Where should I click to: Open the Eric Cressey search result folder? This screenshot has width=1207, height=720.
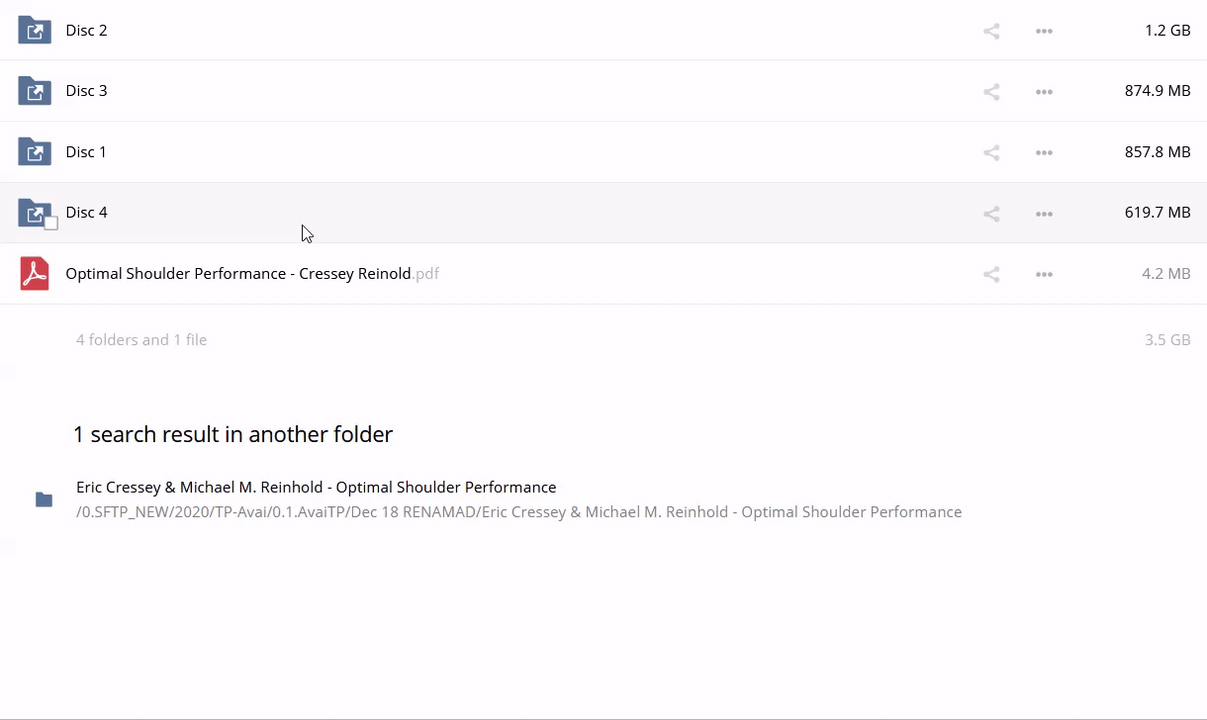[316, 487]
